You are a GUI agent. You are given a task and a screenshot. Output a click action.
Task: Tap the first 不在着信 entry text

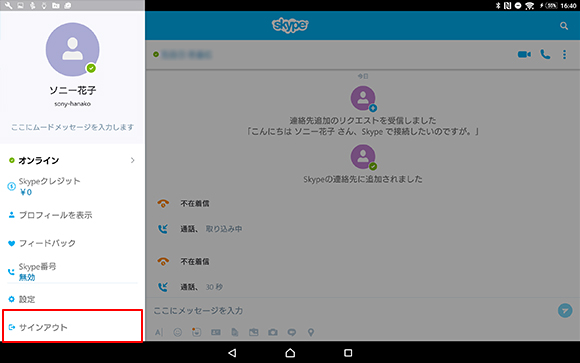[195, 203]
